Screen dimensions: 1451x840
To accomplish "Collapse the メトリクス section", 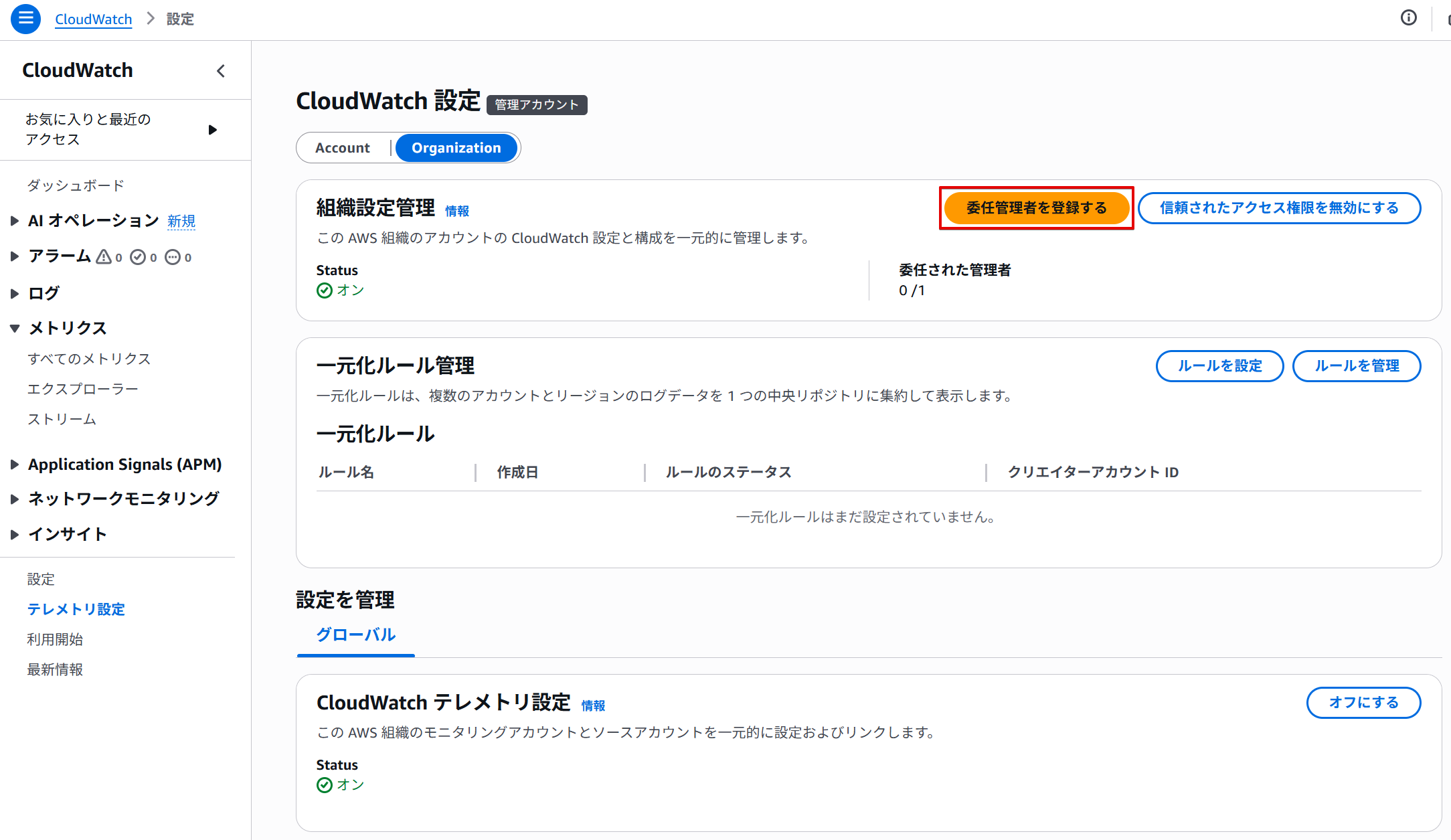I will [15, 328].
